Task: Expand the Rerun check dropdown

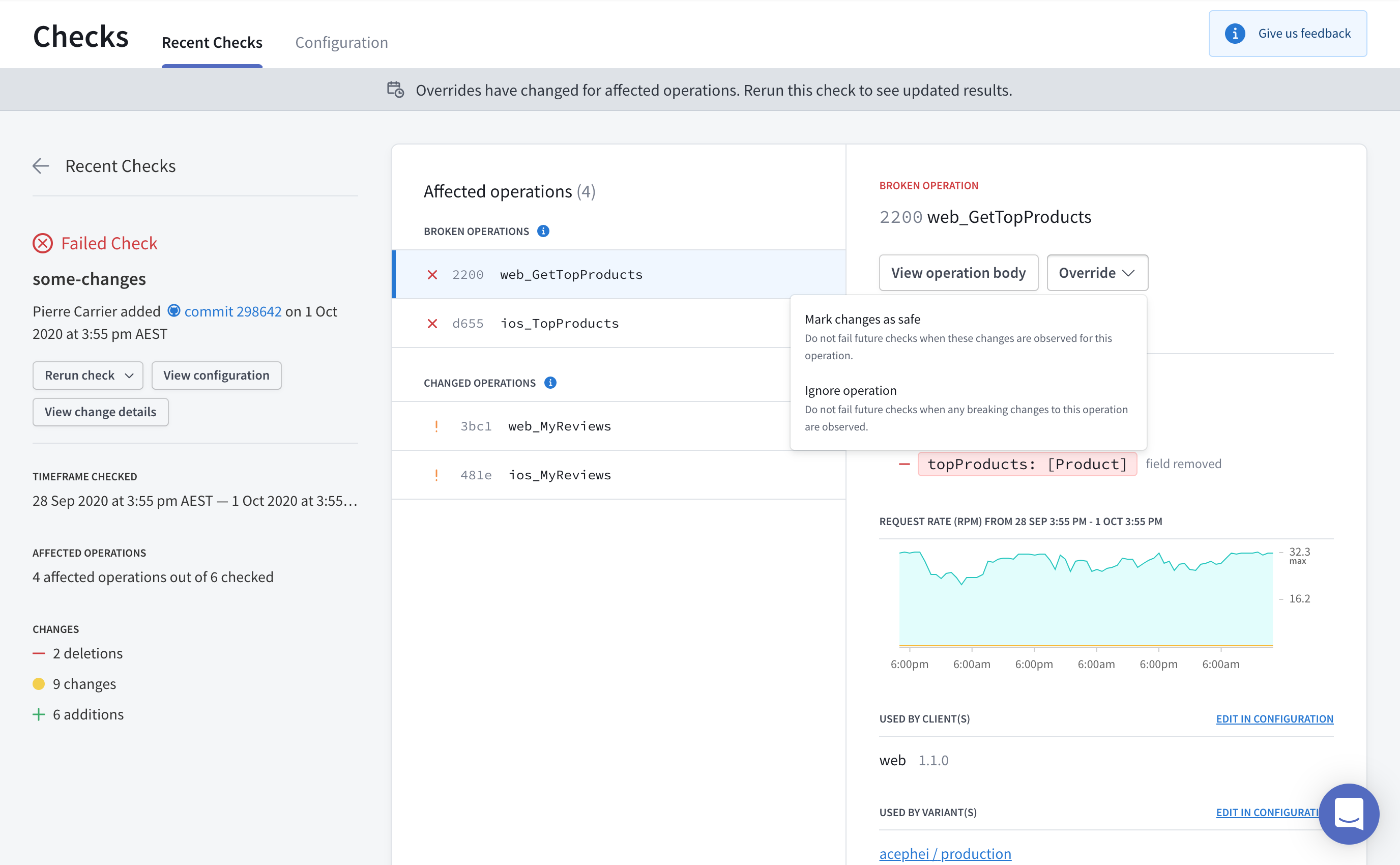Action: pos(88,376)
